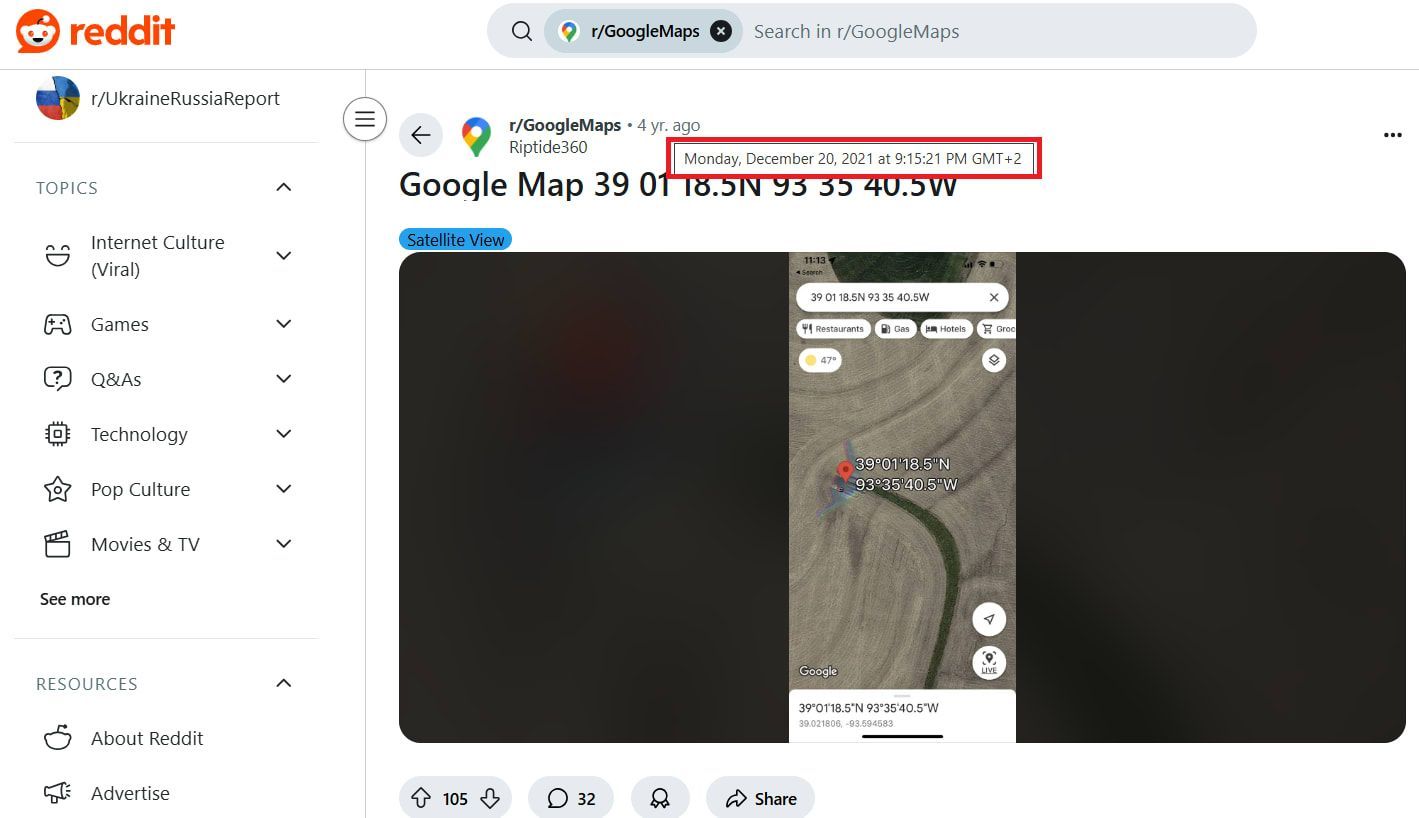The height and width of the screenshot is (818, 1419).
Task: Expand the Q&As topic
Action: pos(284,379)
